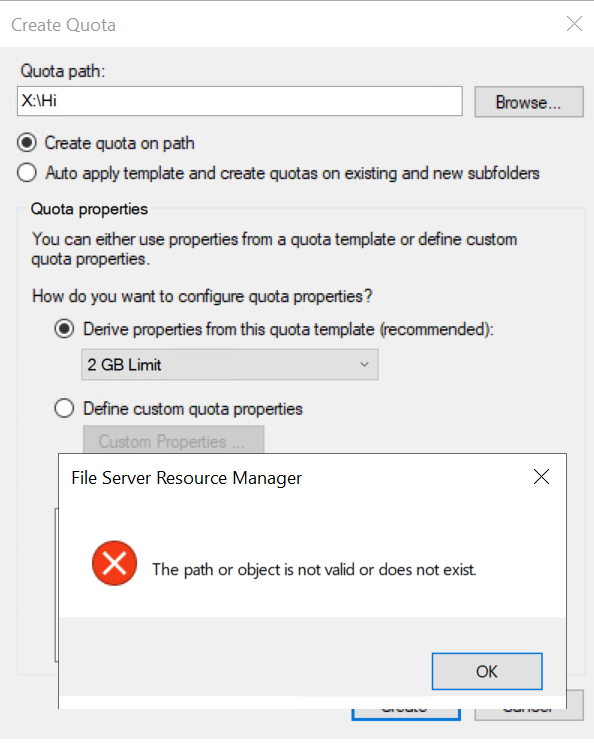
Task: Click the Custom Properties button
Action: pyautogui.click(x=173, y=439)
